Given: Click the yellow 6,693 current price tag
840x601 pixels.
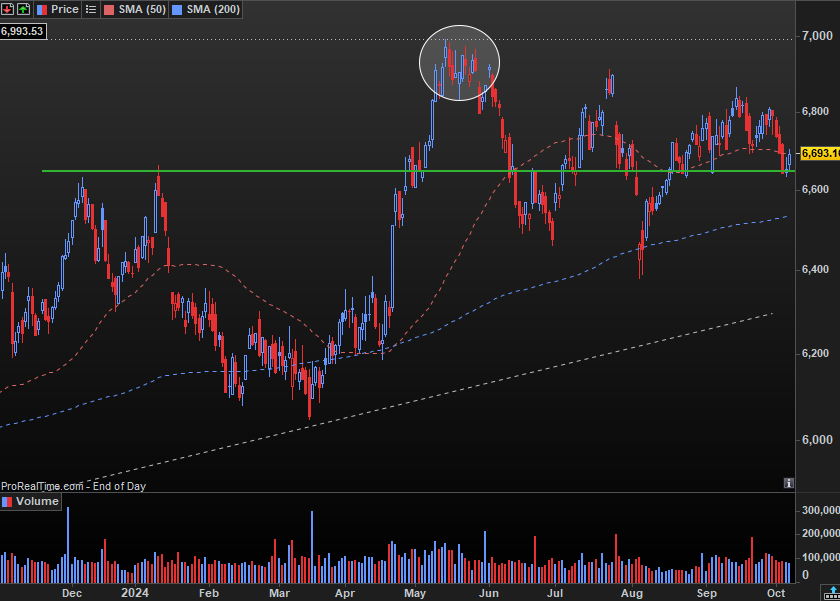Looking at the screenshot, I should coord(820,153).
